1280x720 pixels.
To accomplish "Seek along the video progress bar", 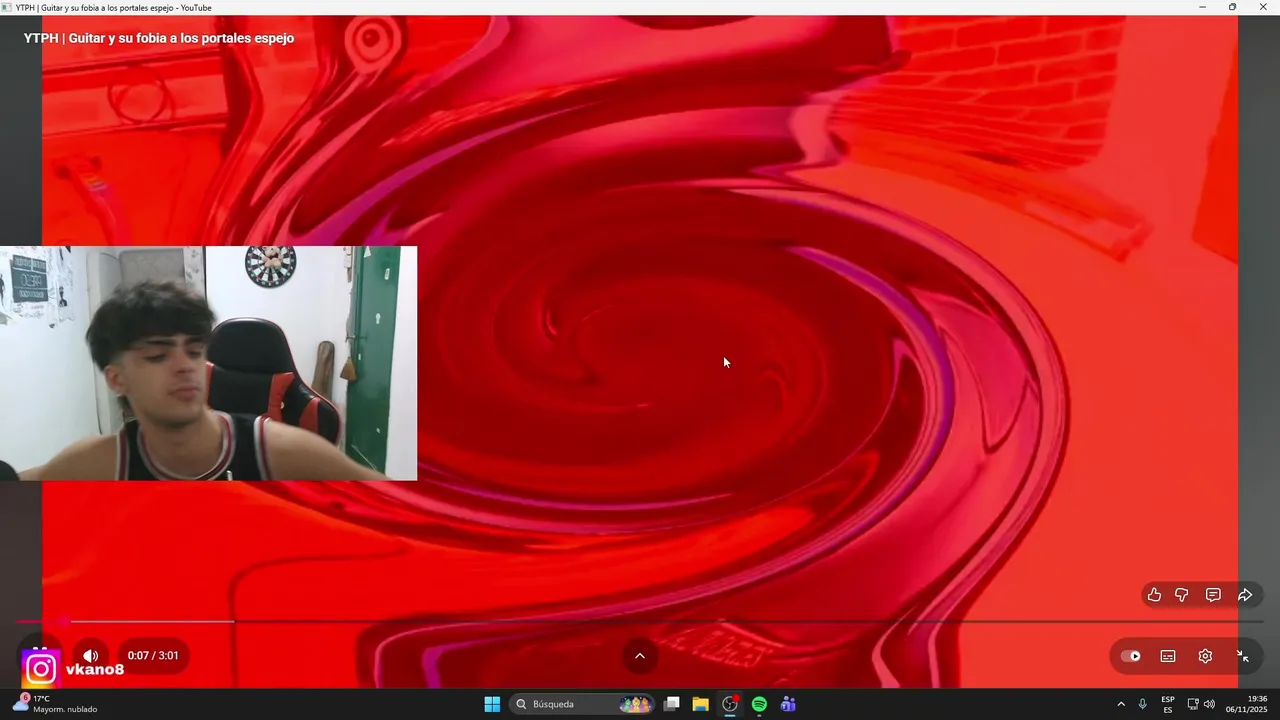I will pos(640,621).
